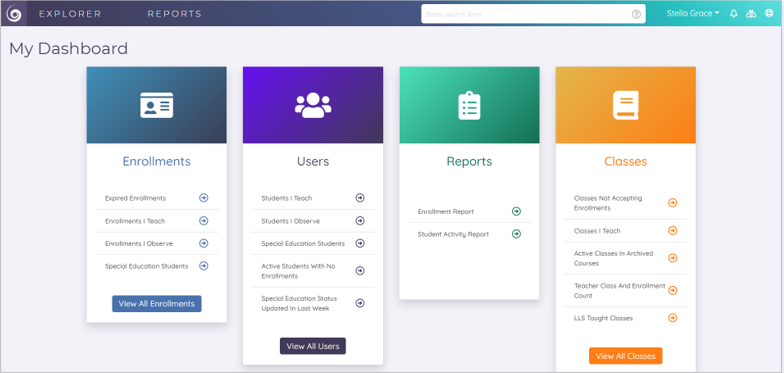
Task: Open the Stella Grace user dropdown
Action: coord(693,14)
